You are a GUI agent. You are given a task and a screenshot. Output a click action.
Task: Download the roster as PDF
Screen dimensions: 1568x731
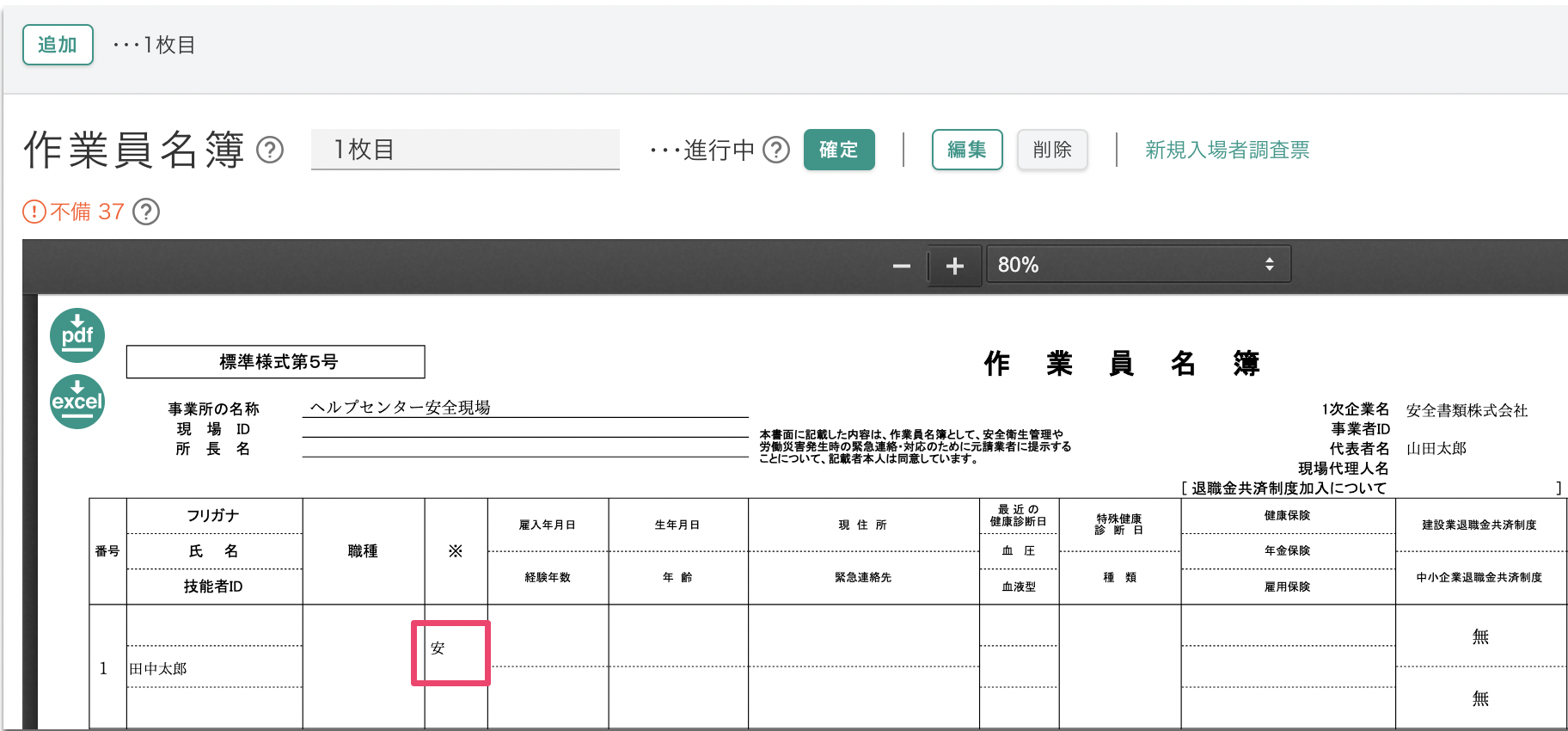[77, 335]
